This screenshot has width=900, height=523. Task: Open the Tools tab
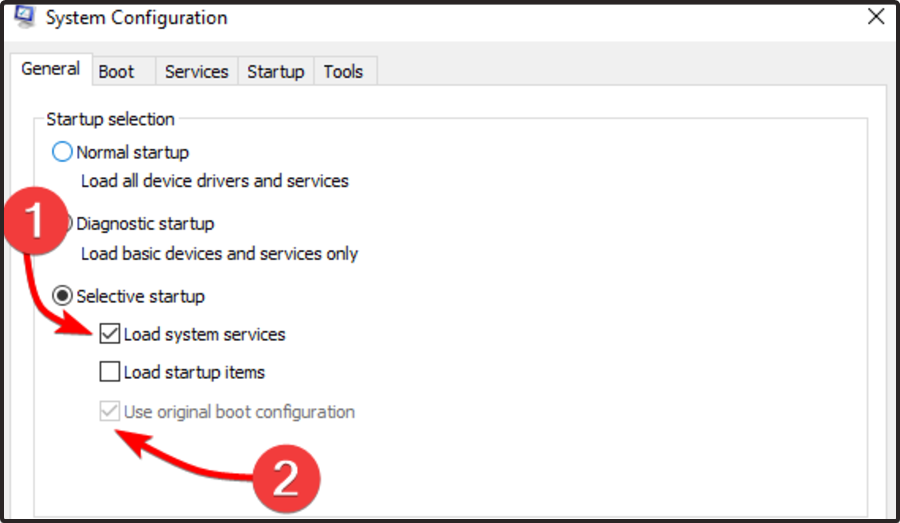pos(343,72)
